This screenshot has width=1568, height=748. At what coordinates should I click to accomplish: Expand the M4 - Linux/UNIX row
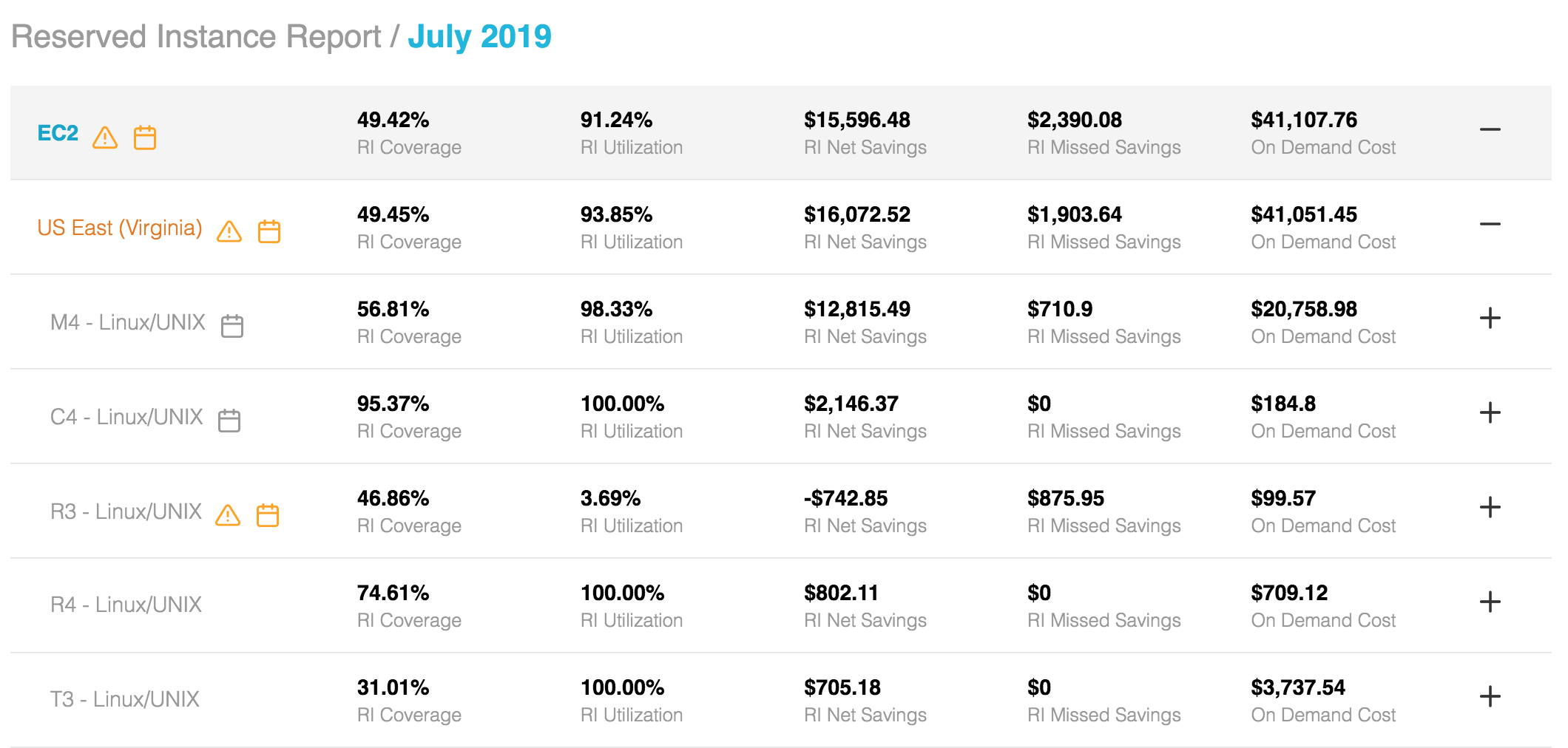(x=1490, y=319)
